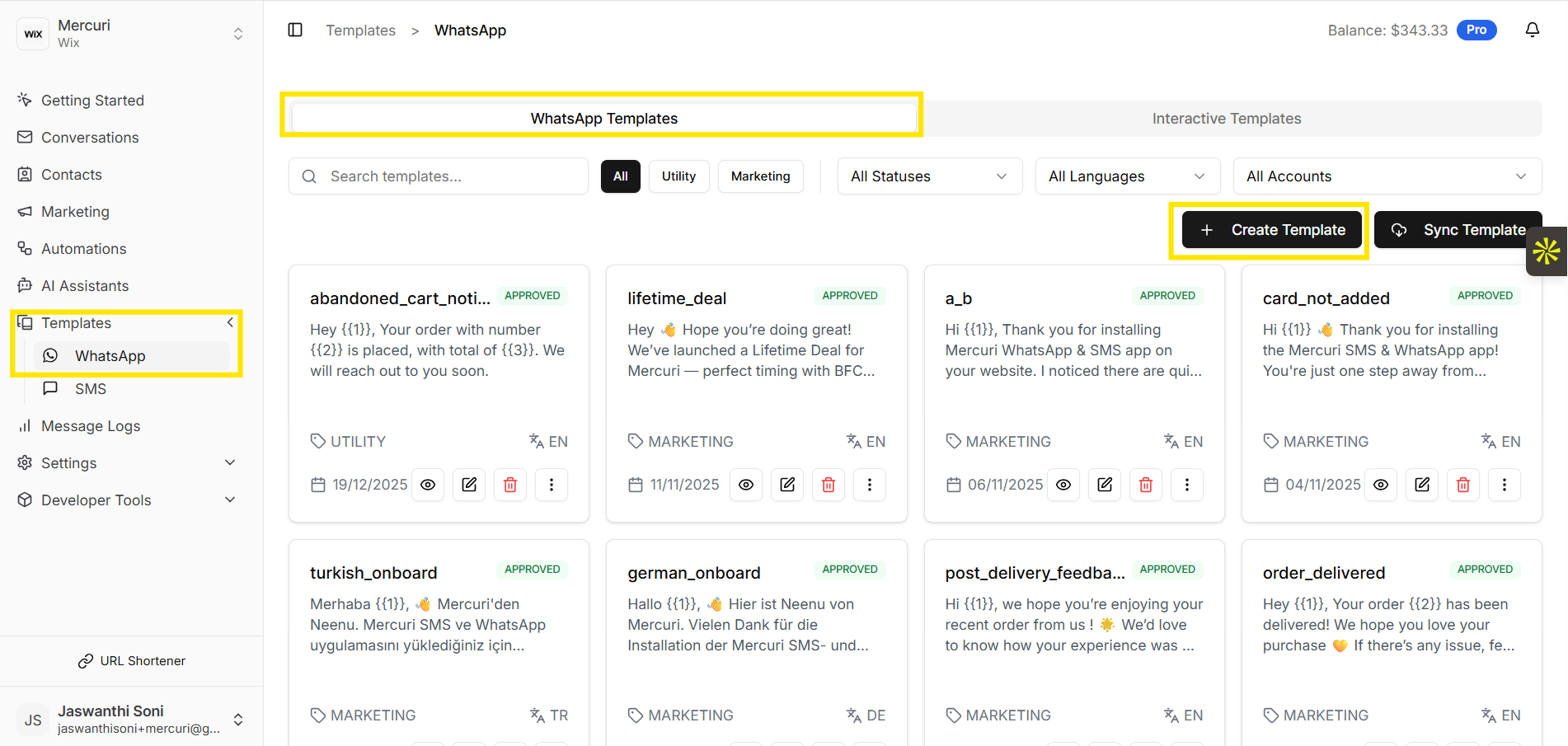Switch to the Interactive Templates tab
1568x746 pixels.
[x=1226, y=119]
